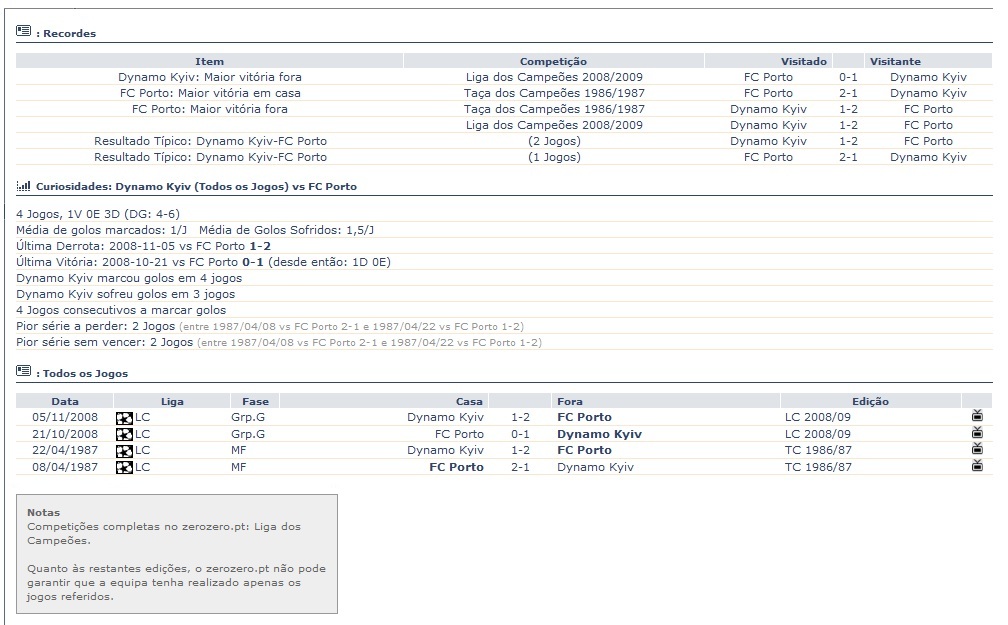
Task: Click the LC league logo for 08/04/1987
Action: point(124,468)
